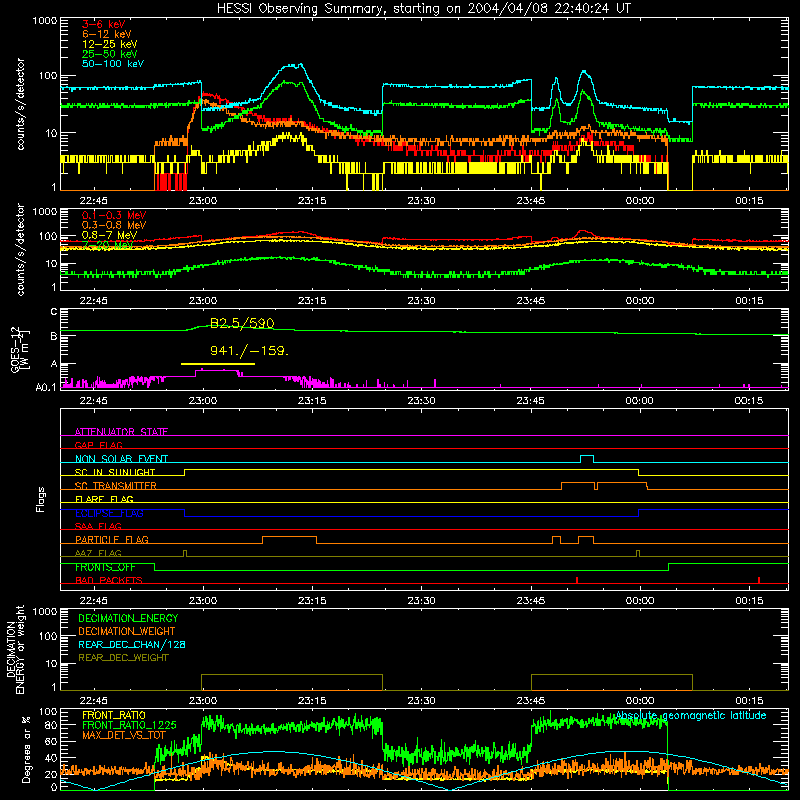Select the SC_IN_SUNLIGHT flag label

coord(115,472)
